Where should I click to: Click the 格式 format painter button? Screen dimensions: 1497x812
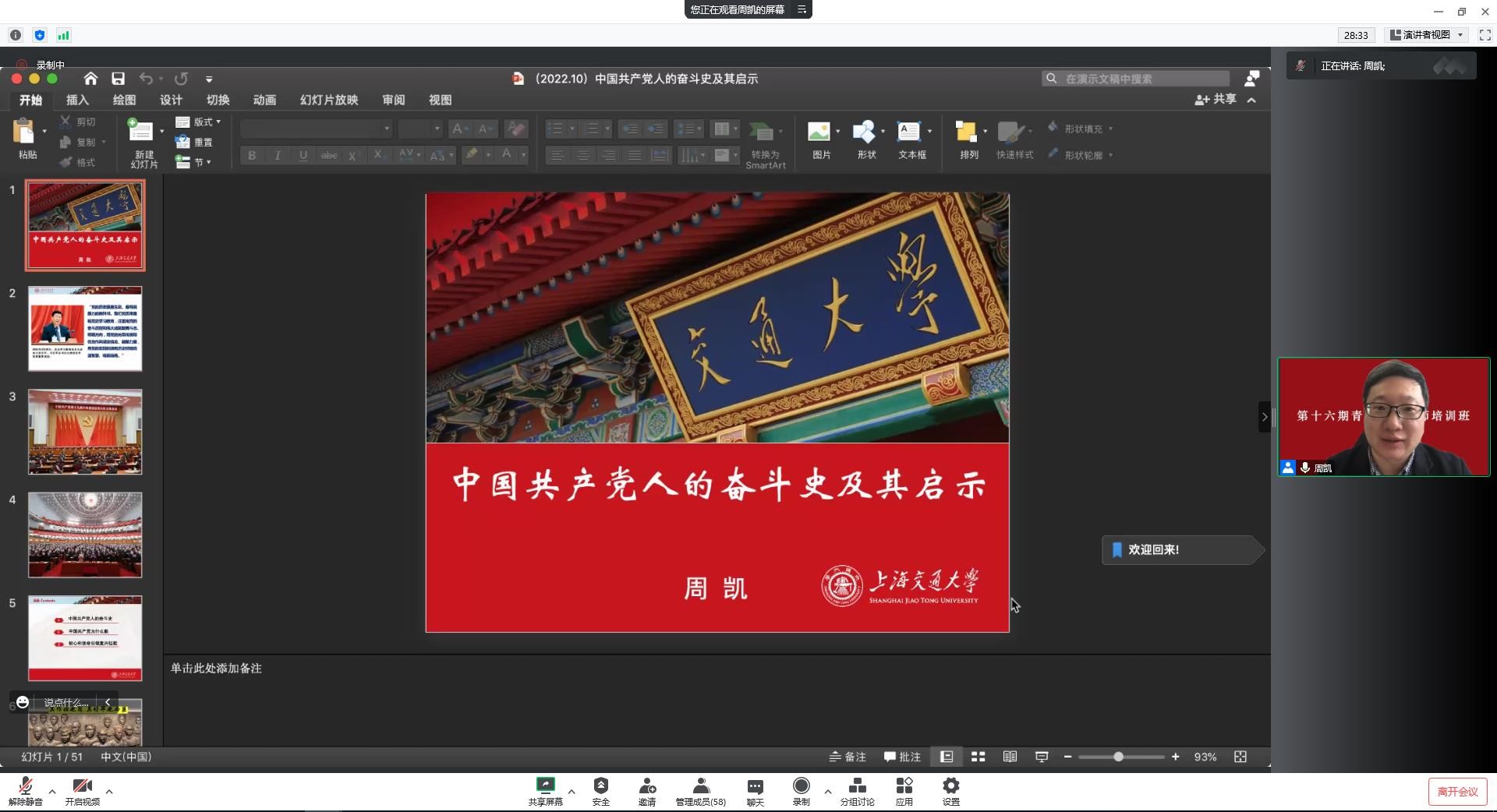coord(78,162)
